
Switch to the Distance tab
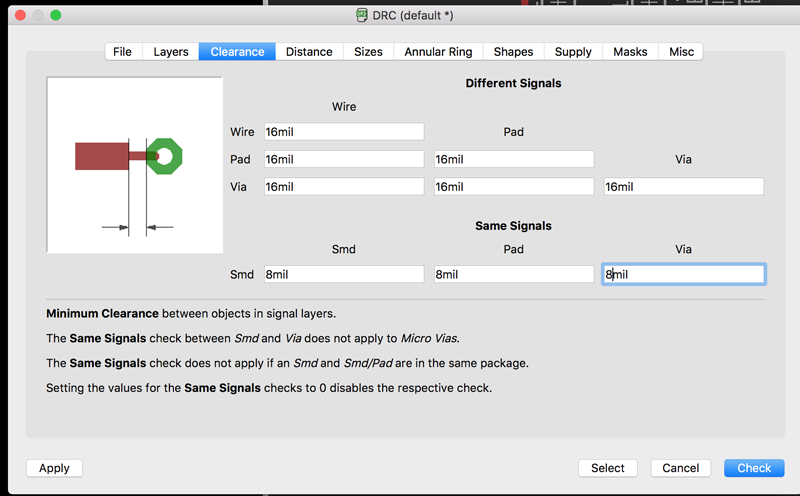309,52
